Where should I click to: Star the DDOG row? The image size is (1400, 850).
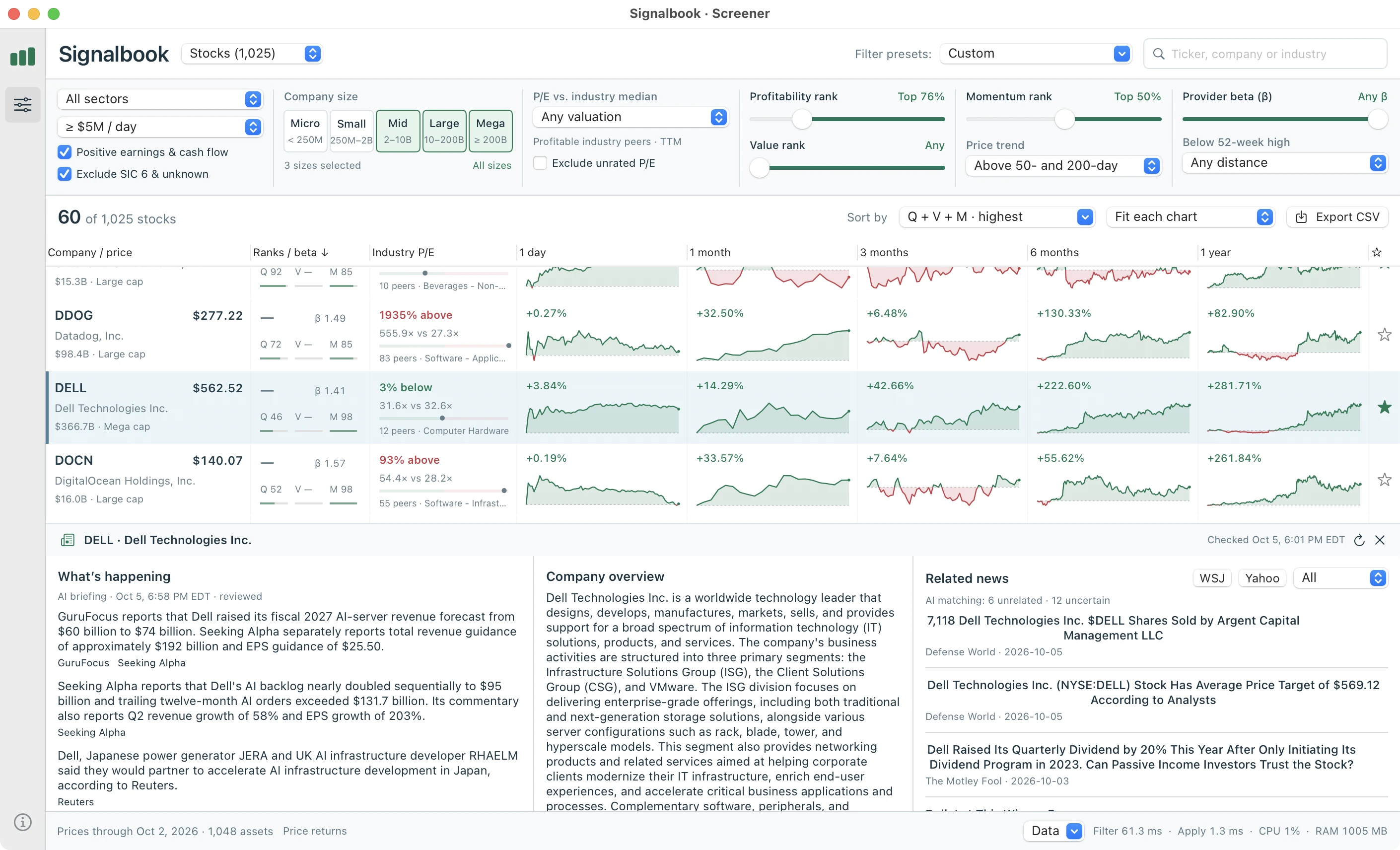[x=1384, y=335]
